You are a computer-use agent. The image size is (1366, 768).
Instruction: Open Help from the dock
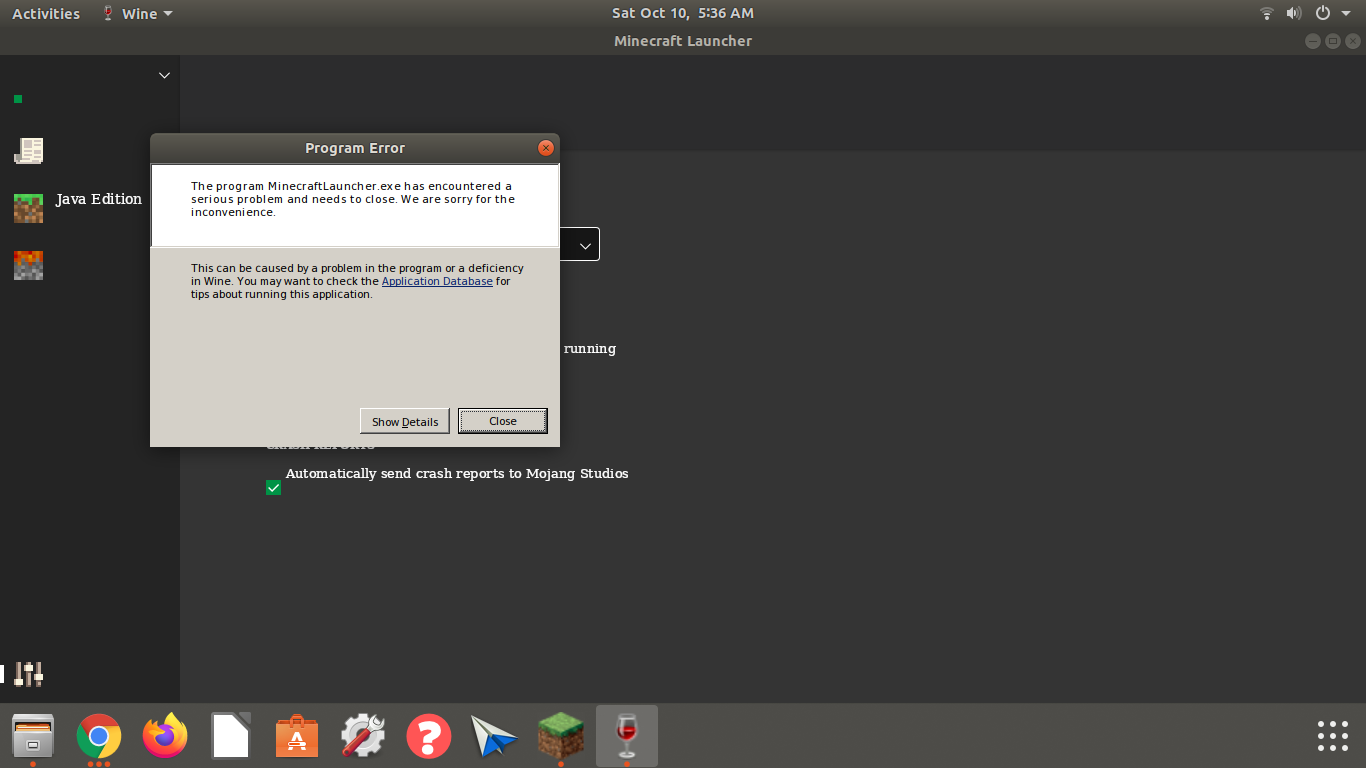pos(429,737)
